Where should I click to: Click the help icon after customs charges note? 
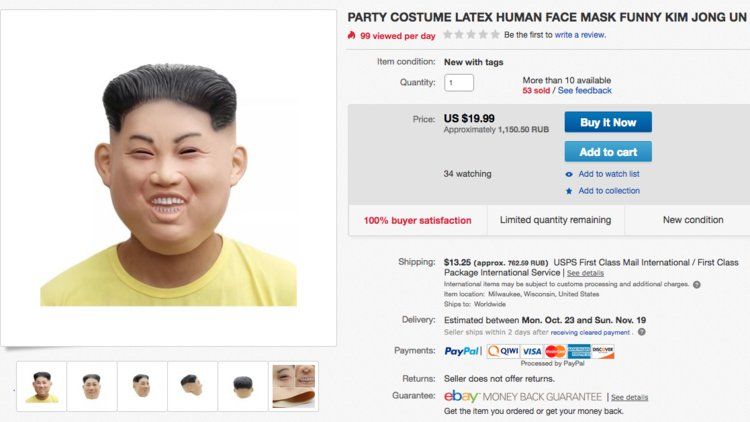pyautogui.click(x=696, y=284)
